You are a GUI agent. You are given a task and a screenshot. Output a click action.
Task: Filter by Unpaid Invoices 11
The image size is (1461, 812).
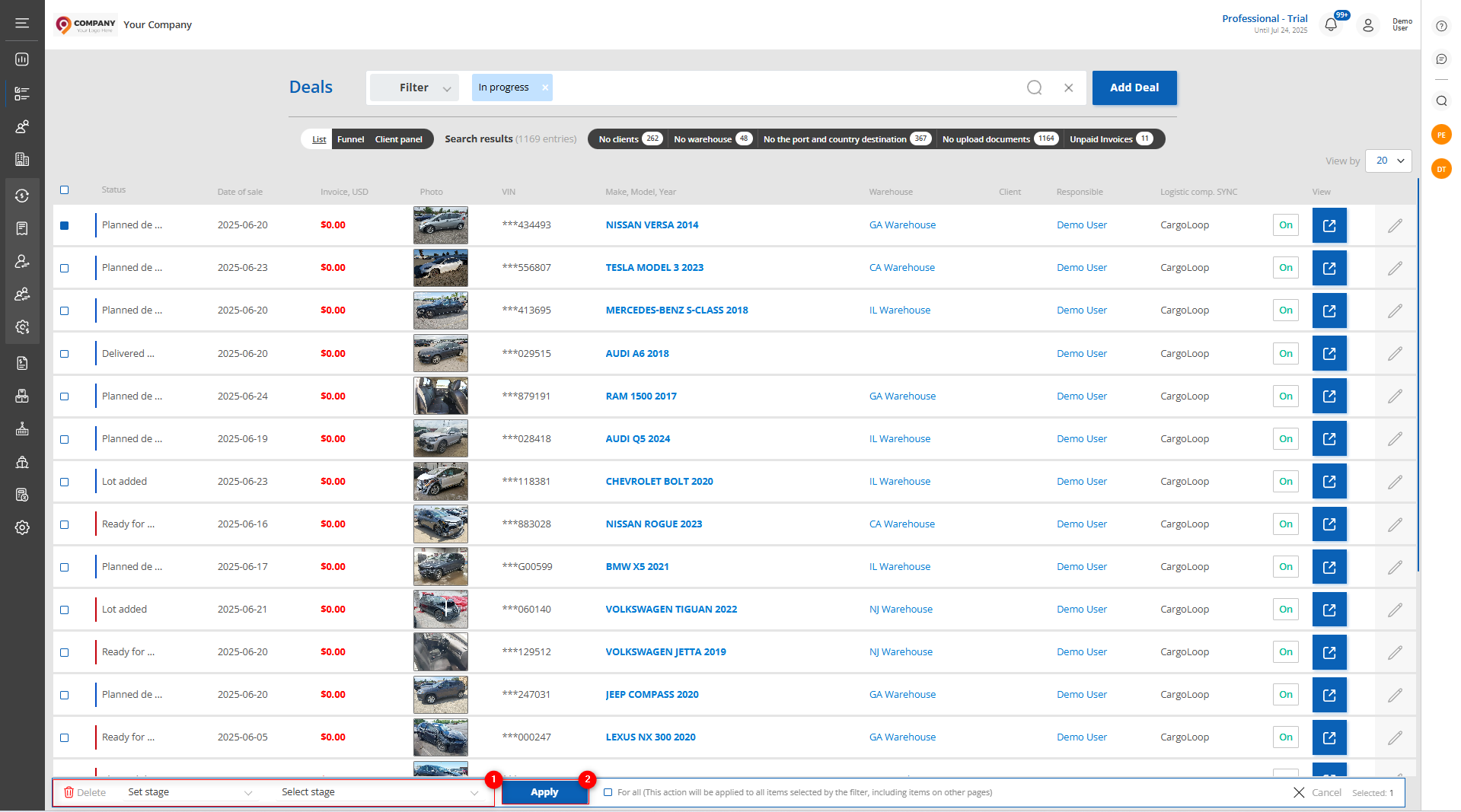[1111, 139]
